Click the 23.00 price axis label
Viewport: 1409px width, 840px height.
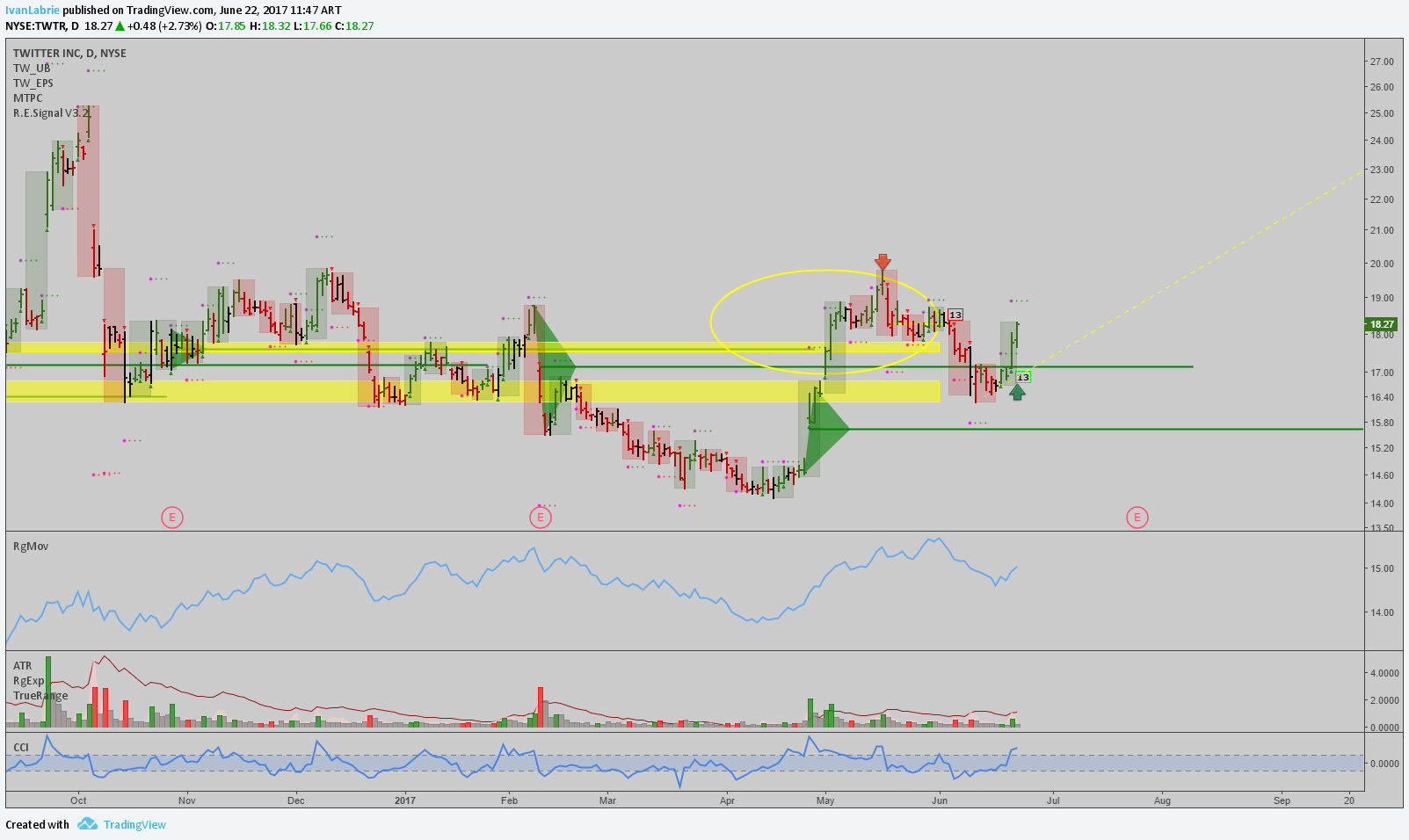(x=1382, y=170)
